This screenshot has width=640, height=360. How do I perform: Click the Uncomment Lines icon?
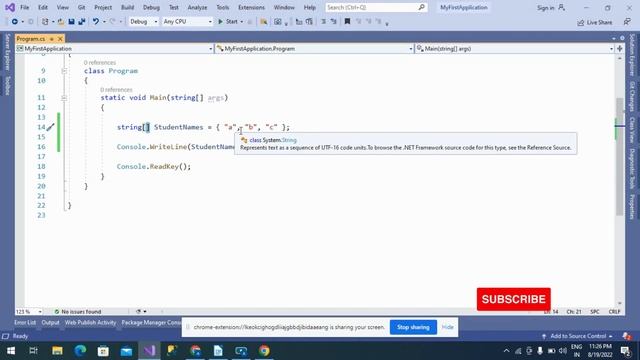point(333,22)
